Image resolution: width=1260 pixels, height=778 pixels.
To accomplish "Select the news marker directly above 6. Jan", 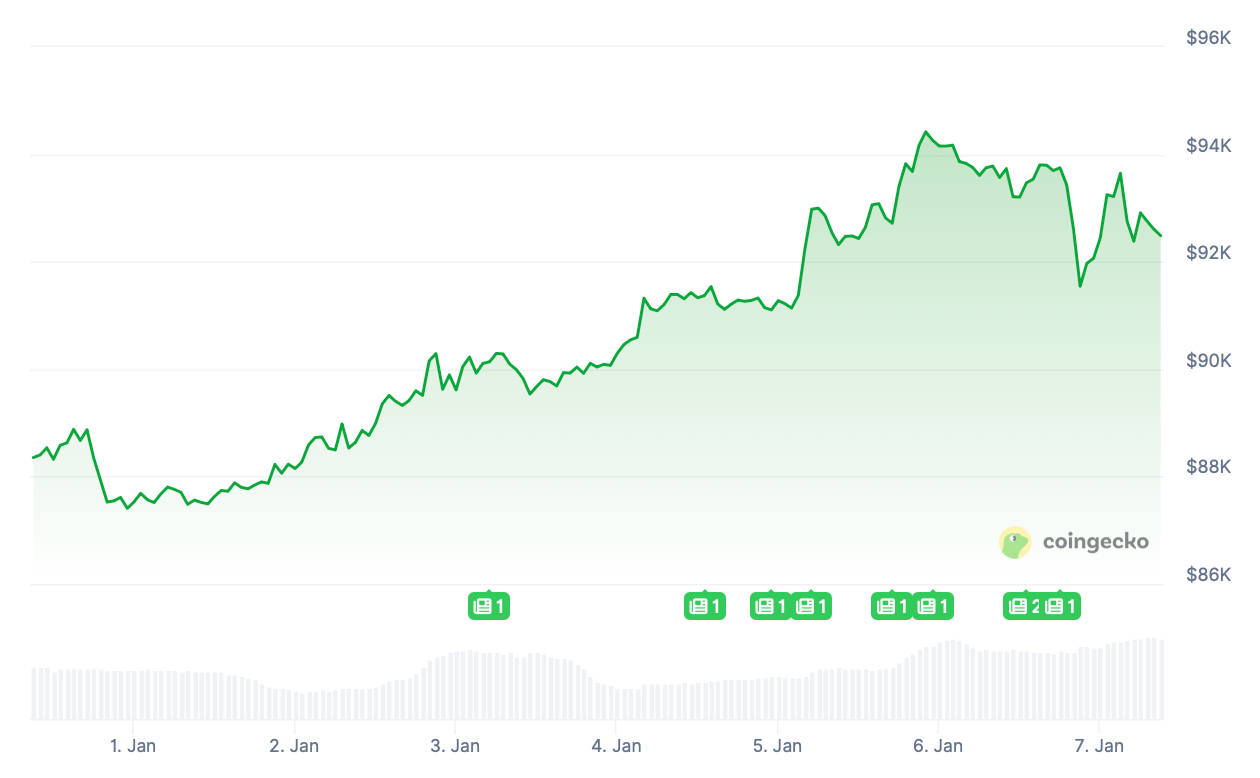I will click(x=934, y=606).
